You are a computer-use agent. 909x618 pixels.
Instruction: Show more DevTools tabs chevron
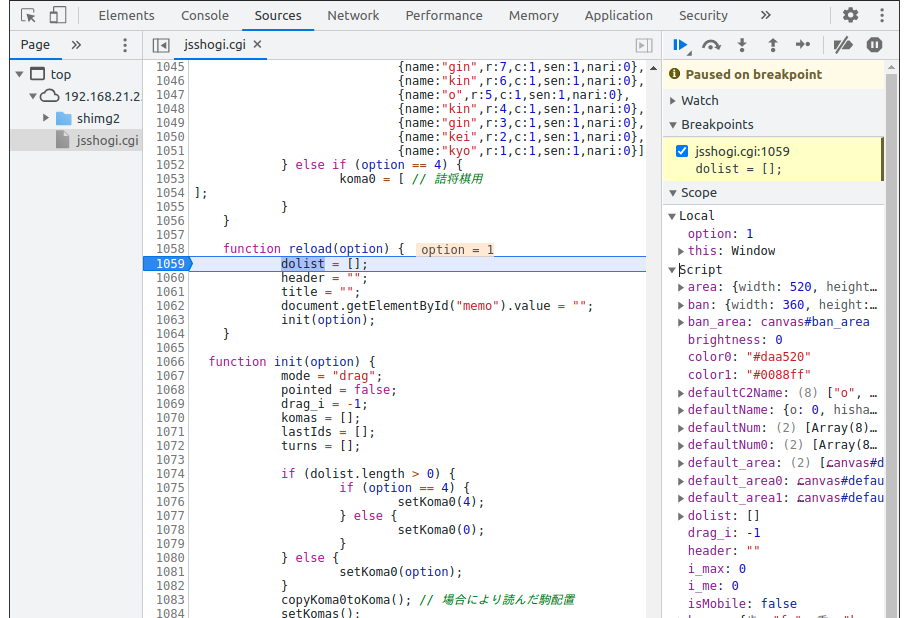[x=765, y=15]
